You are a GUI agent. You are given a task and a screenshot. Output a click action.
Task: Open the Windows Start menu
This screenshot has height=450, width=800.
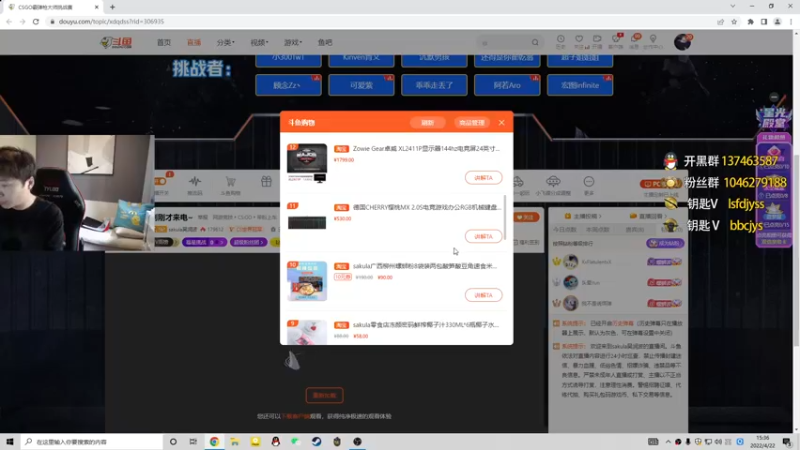click(x=9, y=442)
